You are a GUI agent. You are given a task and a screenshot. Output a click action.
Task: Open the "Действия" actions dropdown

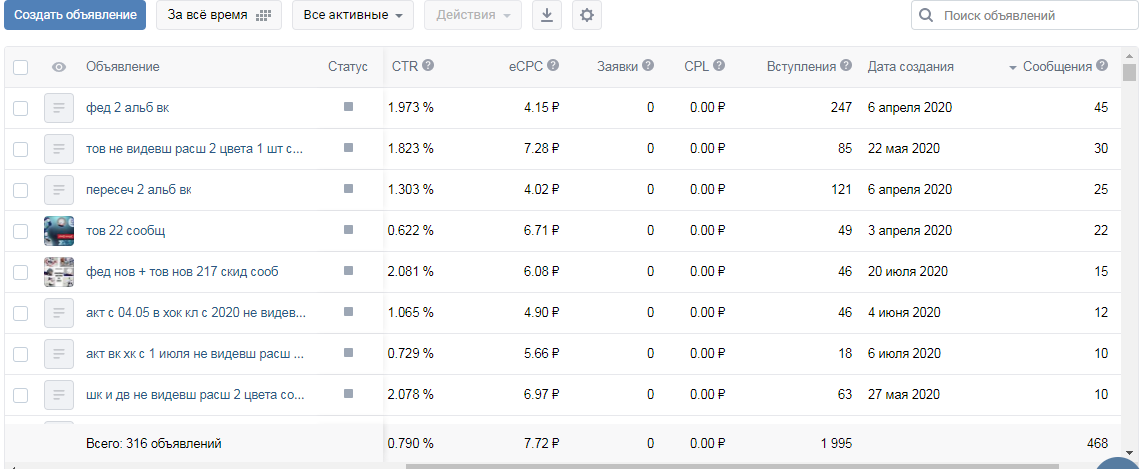tap(472, 15)
